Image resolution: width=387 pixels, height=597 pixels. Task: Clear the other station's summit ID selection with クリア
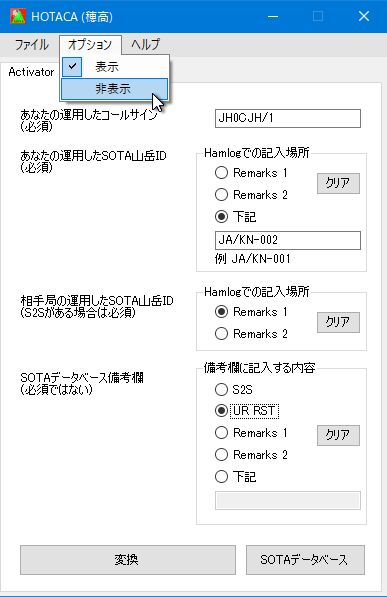pyautogui.click(x=338, y=322)
